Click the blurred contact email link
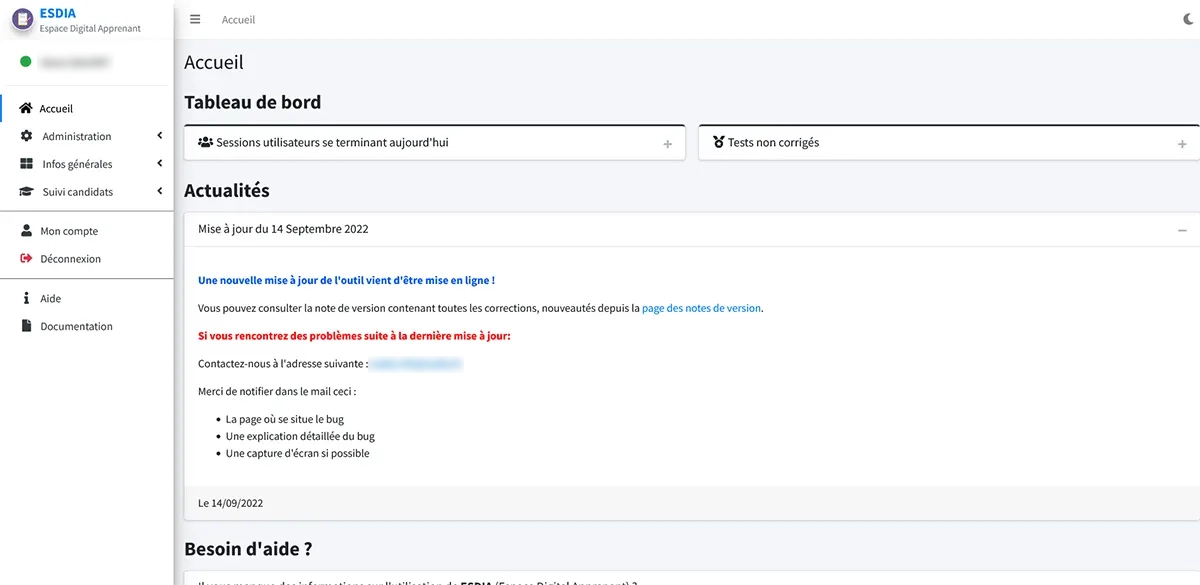 [x=416, y=364]
